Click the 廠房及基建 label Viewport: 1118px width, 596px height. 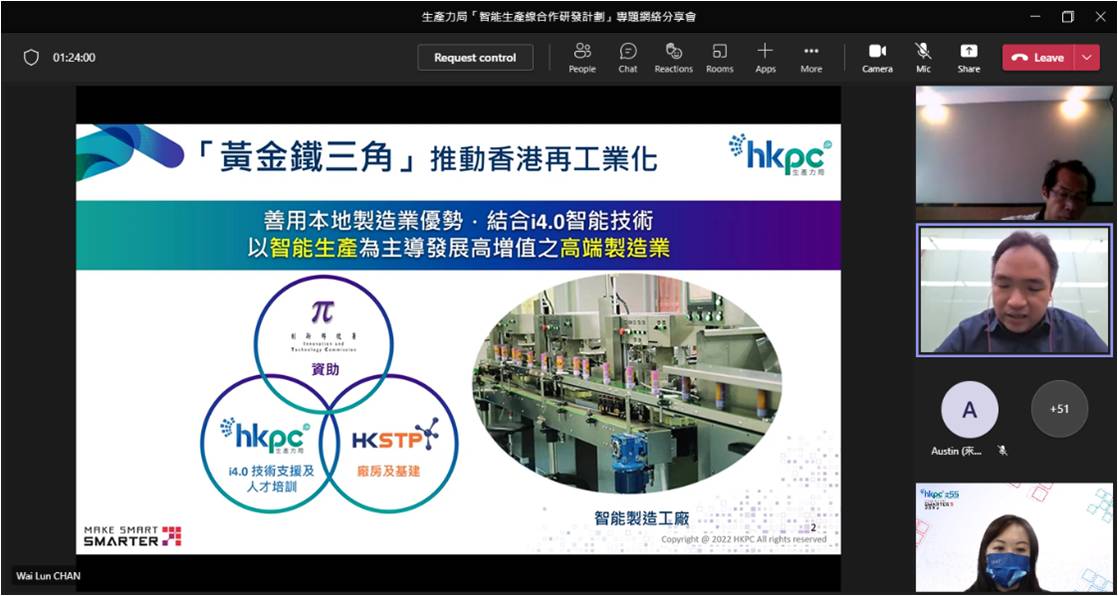point(389,471)
